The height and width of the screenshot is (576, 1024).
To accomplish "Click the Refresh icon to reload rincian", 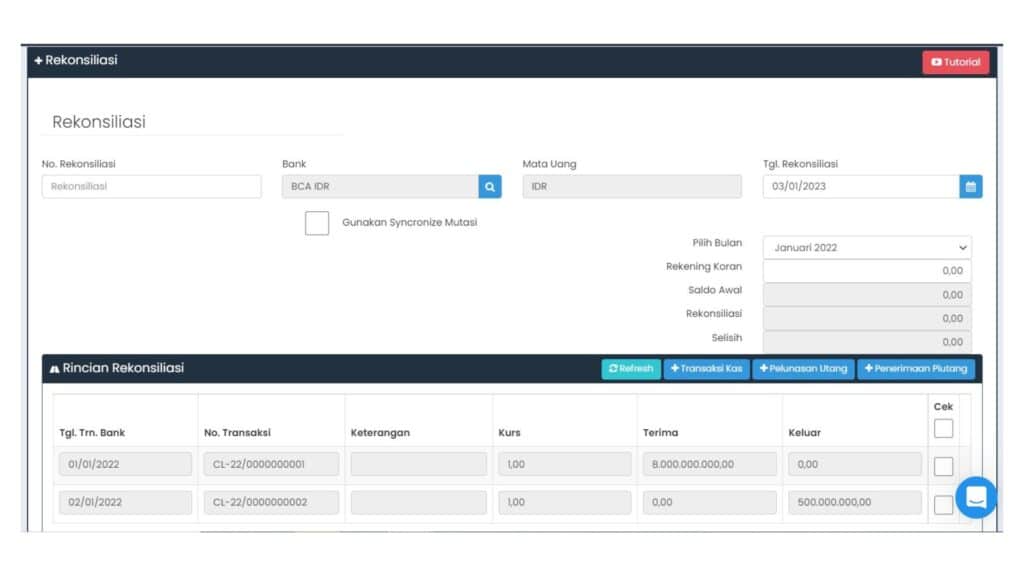I will pos(616,368).
